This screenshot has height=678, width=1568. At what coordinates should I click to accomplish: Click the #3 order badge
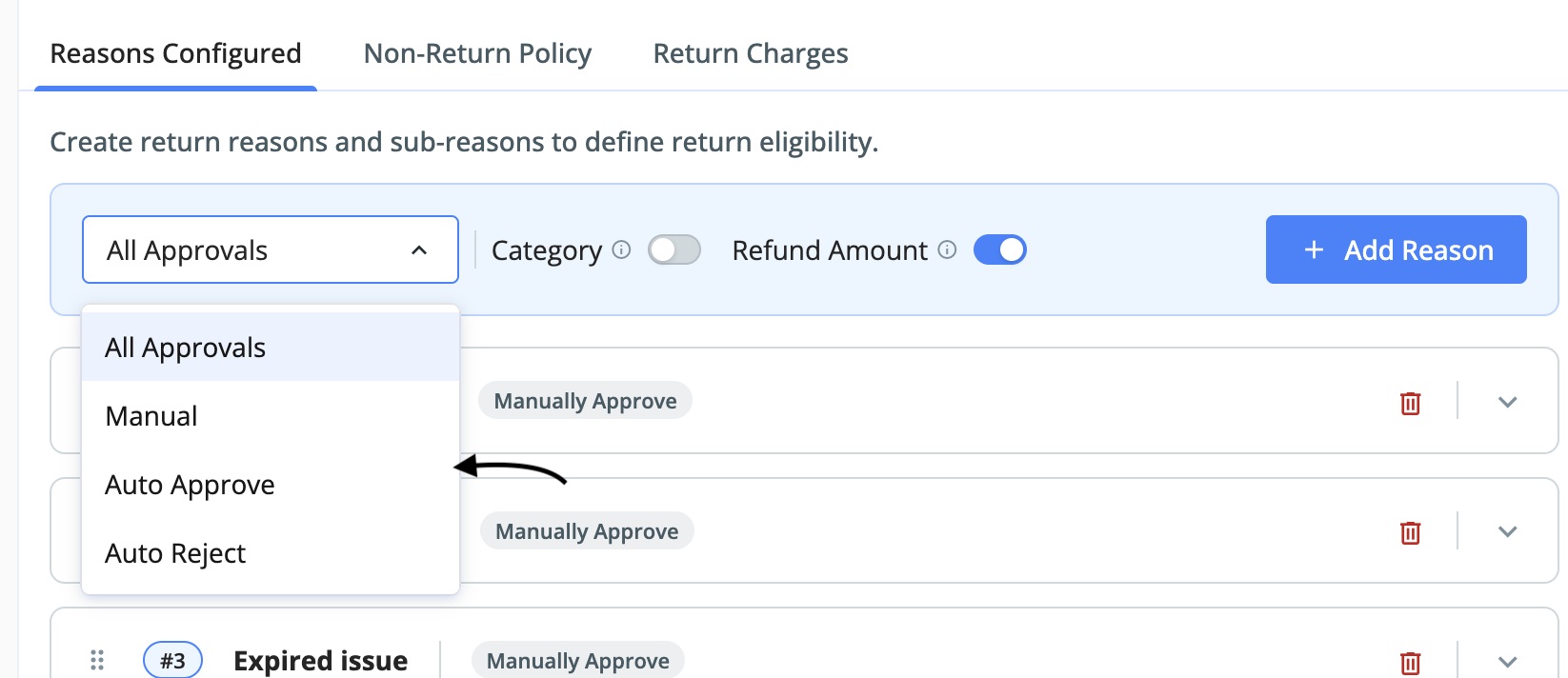pos(172,660)
